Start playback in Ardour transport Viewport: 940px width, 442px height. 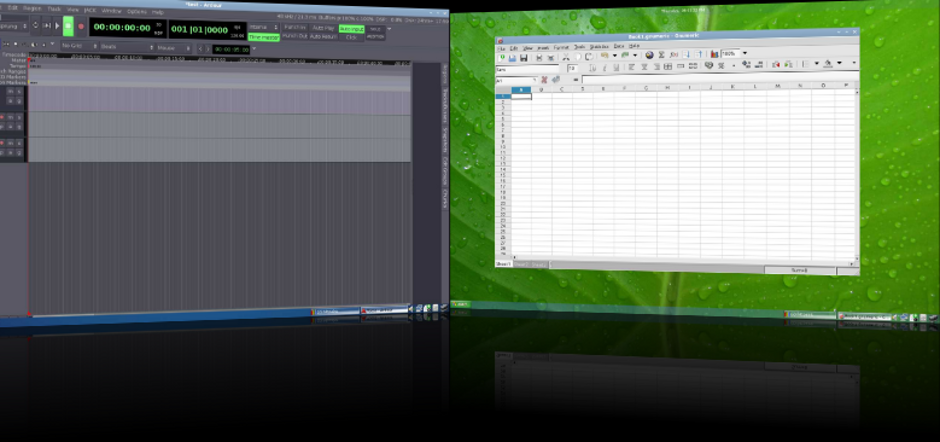click(x=58, y=26)
